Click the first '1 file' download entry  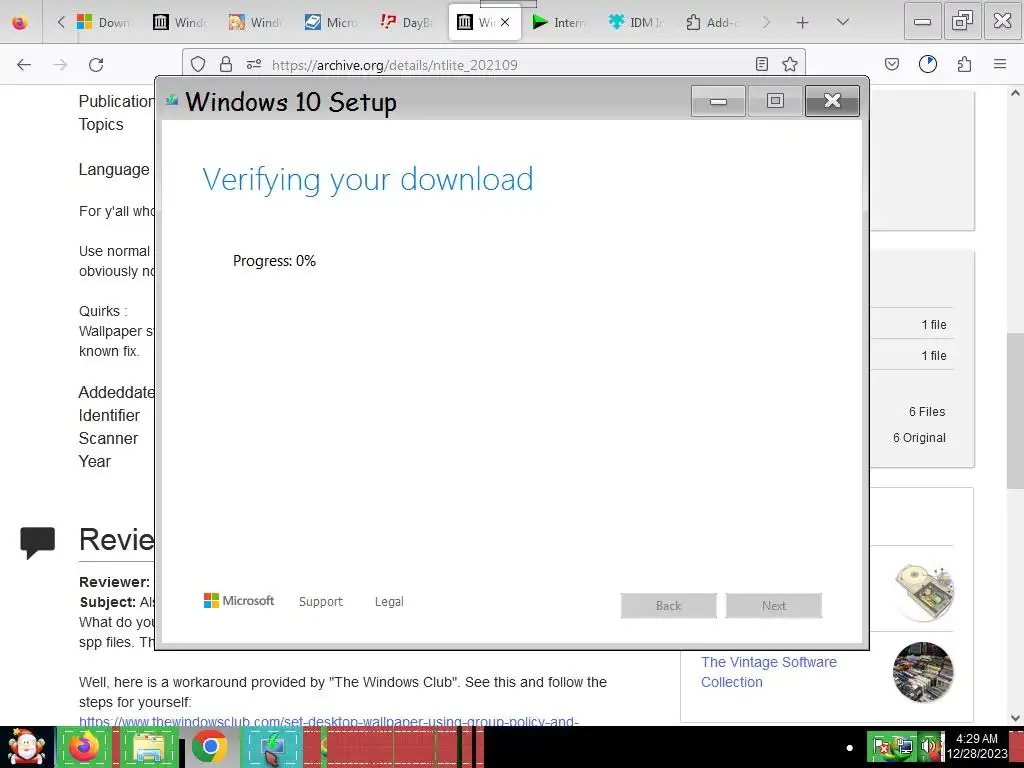coord(934,325)
